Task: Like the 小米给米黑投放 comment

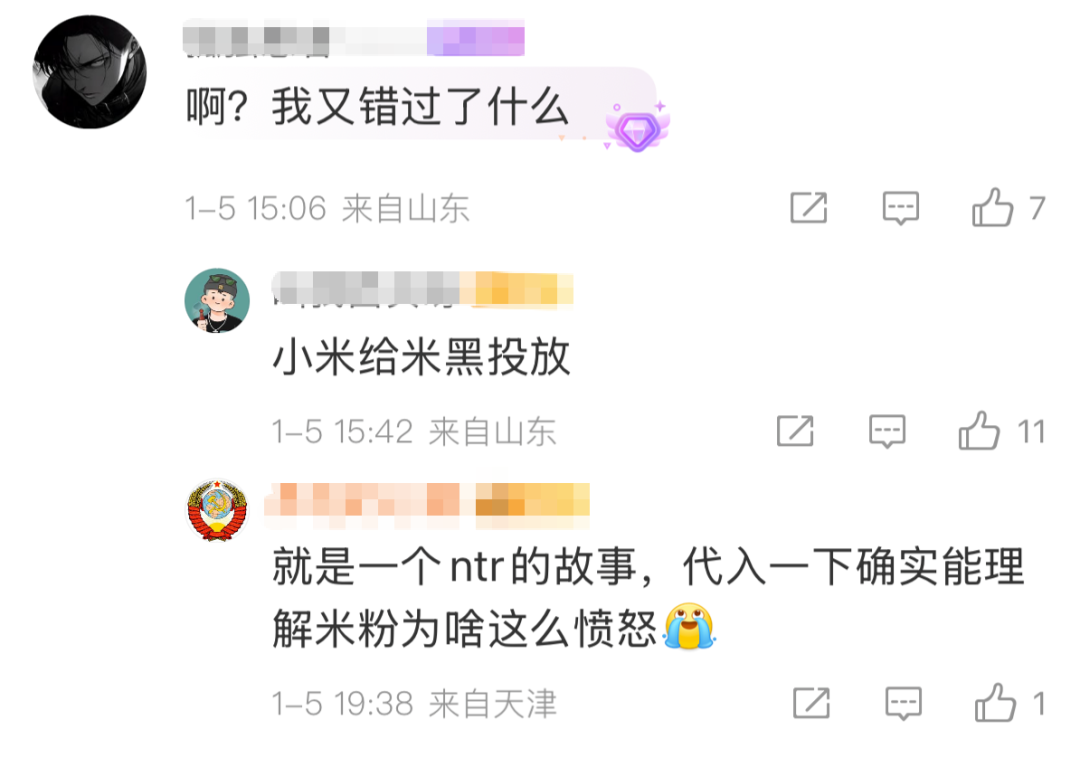Action: coord(979,431)
